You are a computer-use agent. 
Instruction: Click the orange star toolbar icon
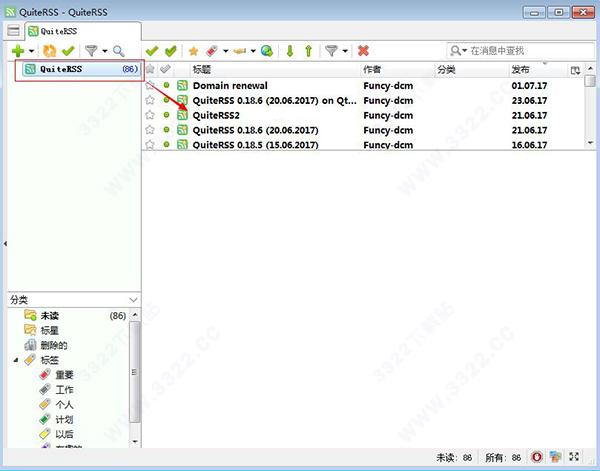[194, 51]
